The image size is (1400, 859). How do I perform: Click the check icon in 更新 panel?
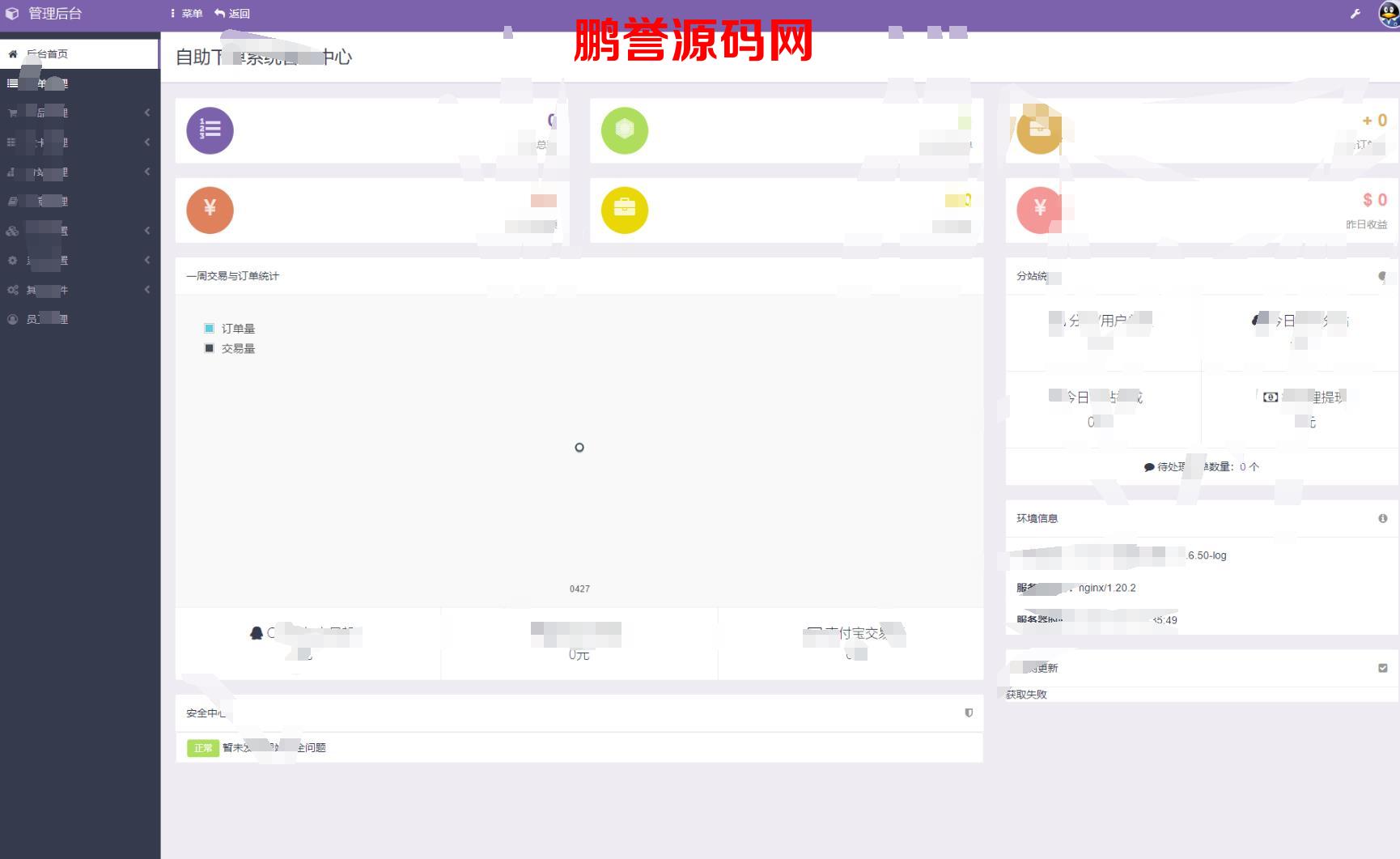tap(1382, 668)
